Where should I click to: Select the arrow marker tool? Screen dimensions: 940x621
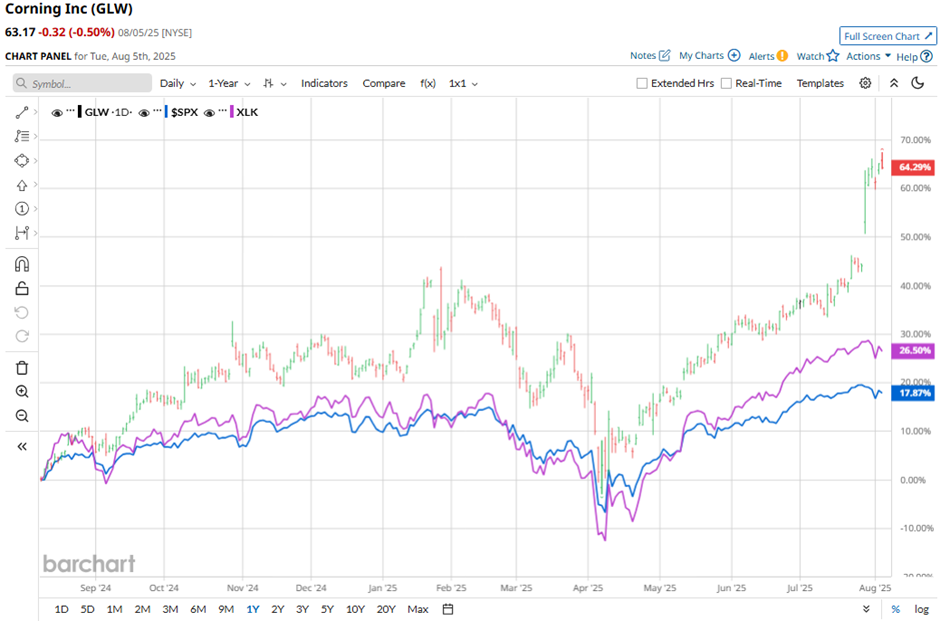[22, 185]
